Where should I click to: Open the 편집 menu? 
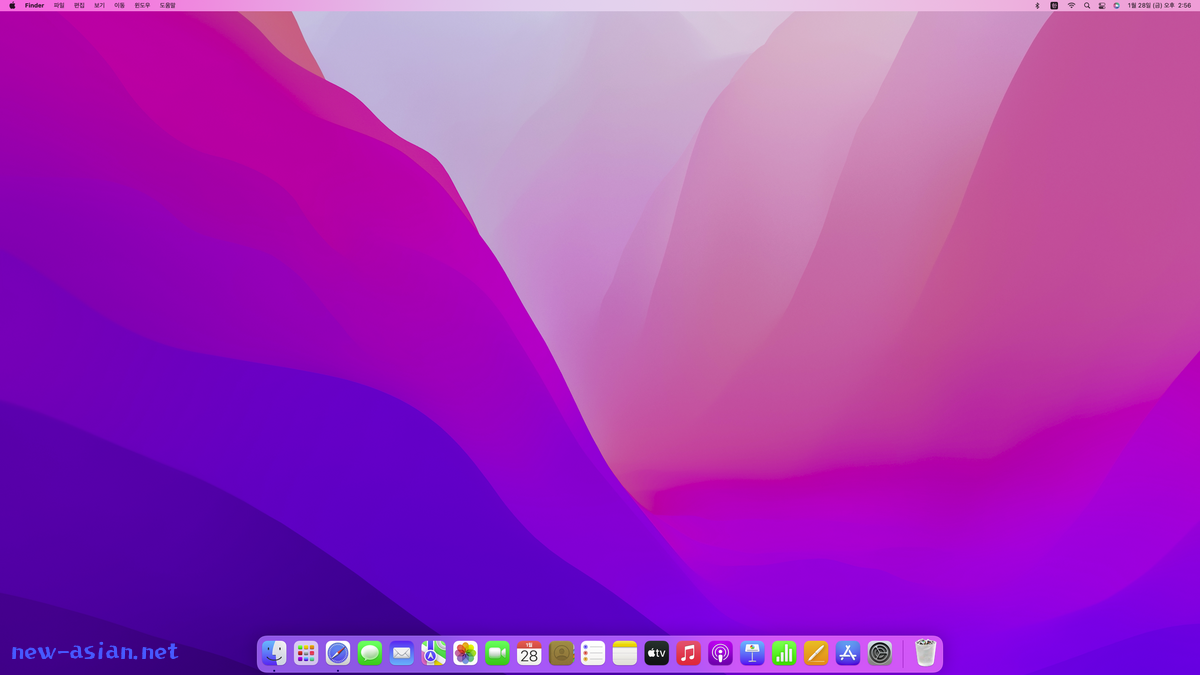point(79,5)
